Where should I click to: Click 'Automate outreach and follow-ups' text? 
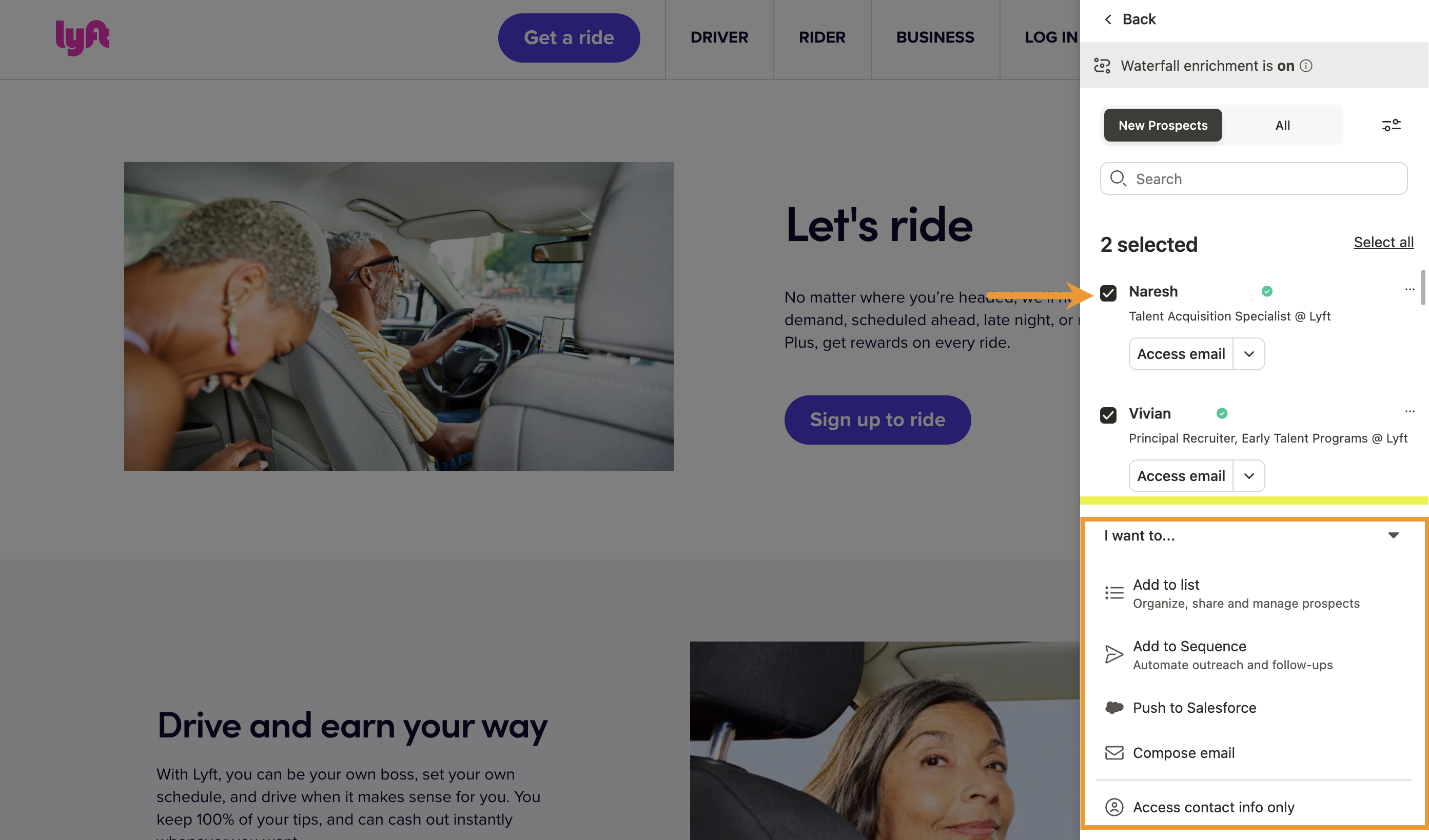click(x=1233, y=665)
